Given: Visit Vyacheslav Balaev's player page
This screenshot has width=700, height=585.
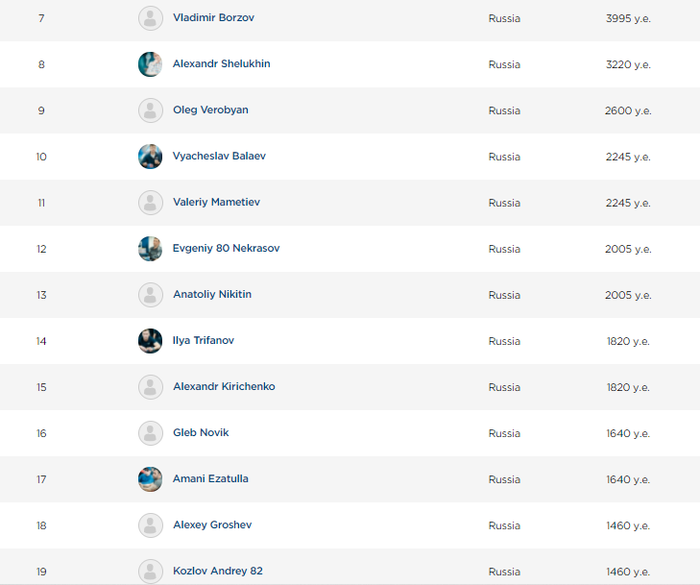Looking at the screenshot, I should click(219, 156).
